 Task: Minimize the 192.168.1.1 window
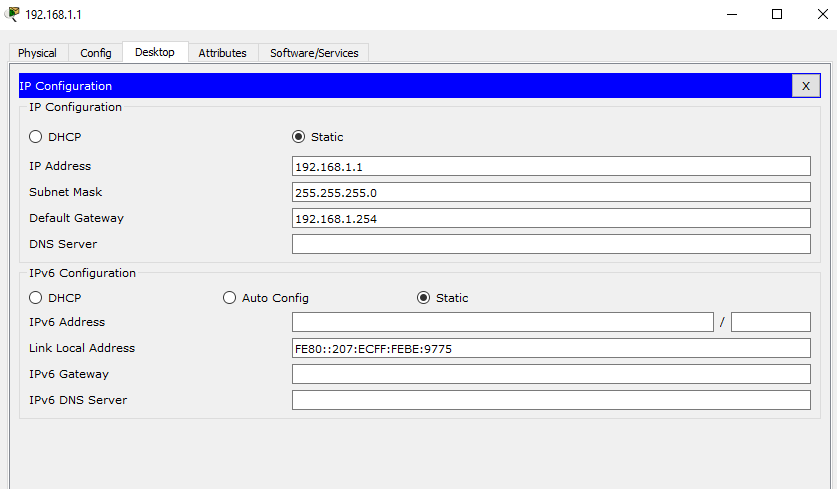[x=732, y=14]
